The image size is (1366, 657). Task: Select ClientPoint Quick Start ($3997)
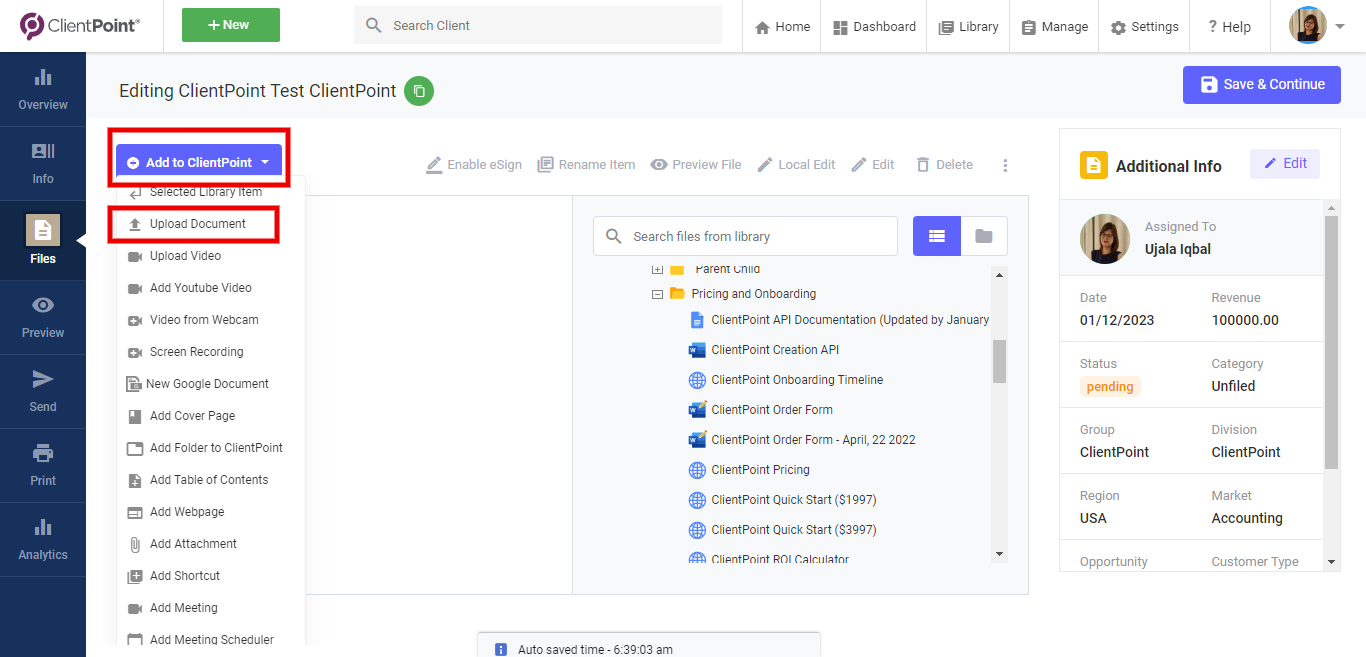[782, 530]
